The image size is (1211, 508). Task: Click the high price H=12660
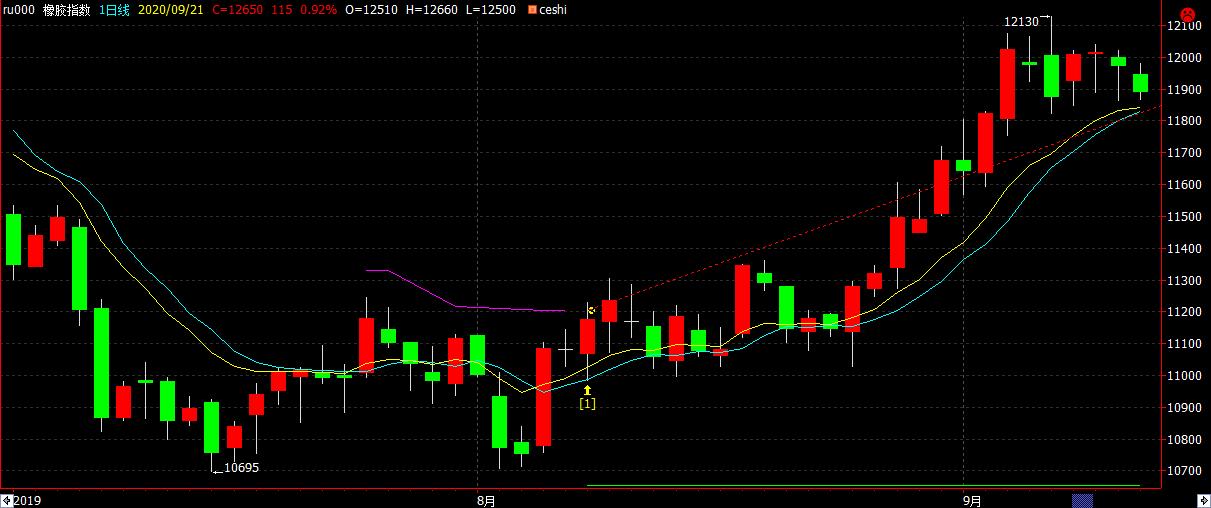pos(433,10)
